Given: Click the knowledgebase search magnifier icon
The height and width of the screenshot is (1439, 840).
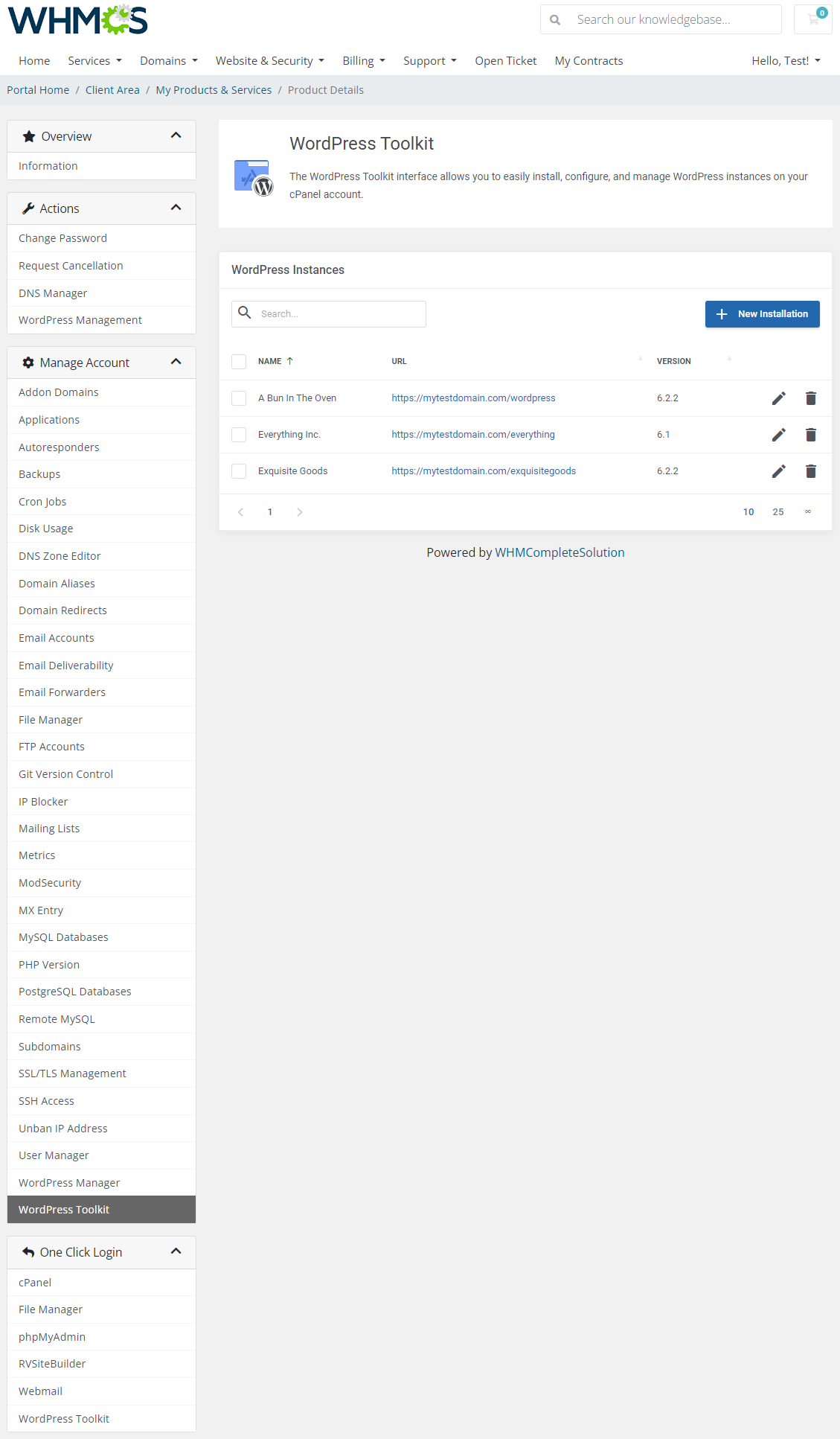Looking at the screenshot, I should [555, 20].
